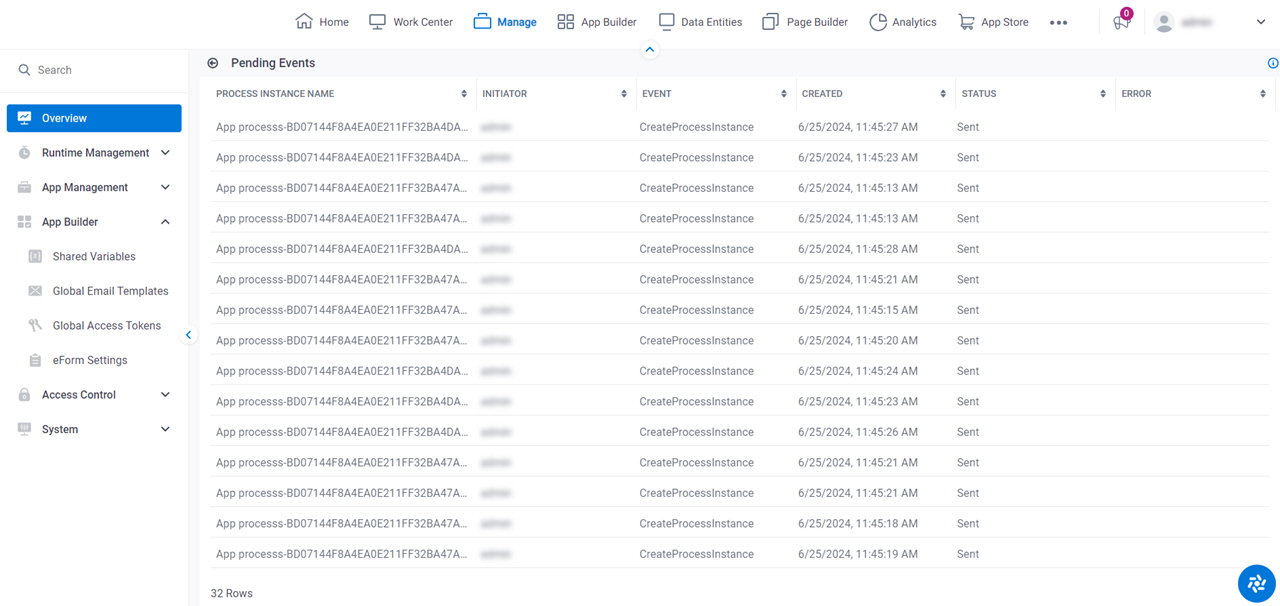This screenshot has width=1280, height=606.
Task: Select the Overview sidebar button
Action: pyautogui.click(x=94, y=118)
